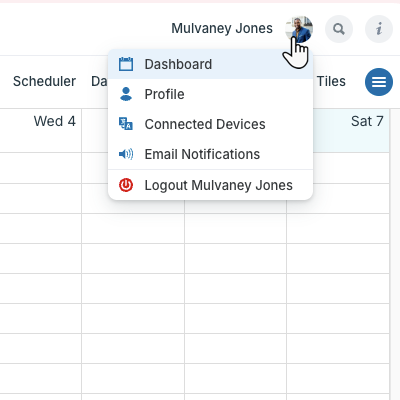400x400 pixels.
Task: Open Profile from the user menu
Action: [x=211, y=94]
